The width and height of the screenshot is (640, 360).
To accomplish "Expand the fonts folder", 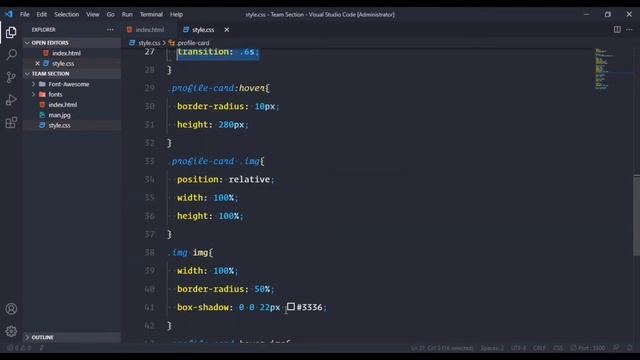I will pyautogui.click(x=33, y=94).
